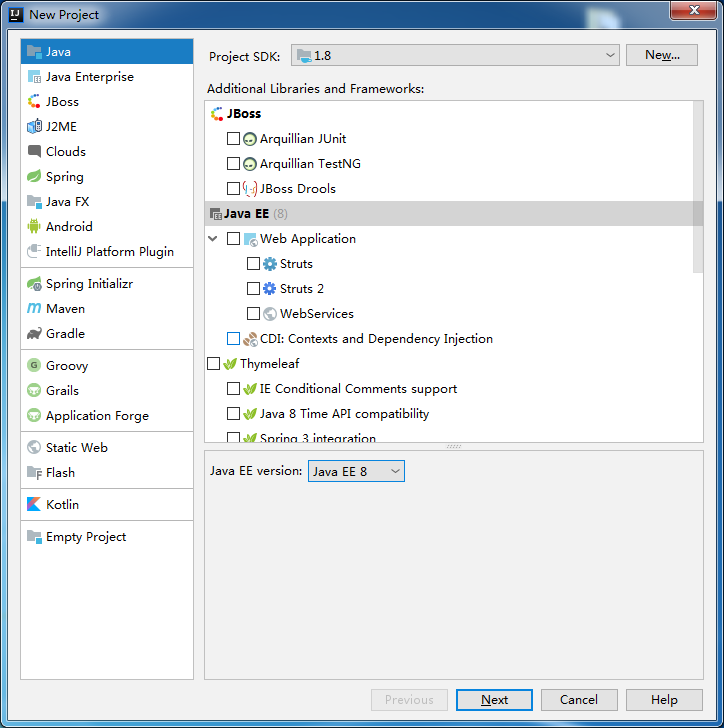The width and height of the screenshot is (724, 728).
Task: Open the Java EE version dropdown
Action: coord(356,471)
